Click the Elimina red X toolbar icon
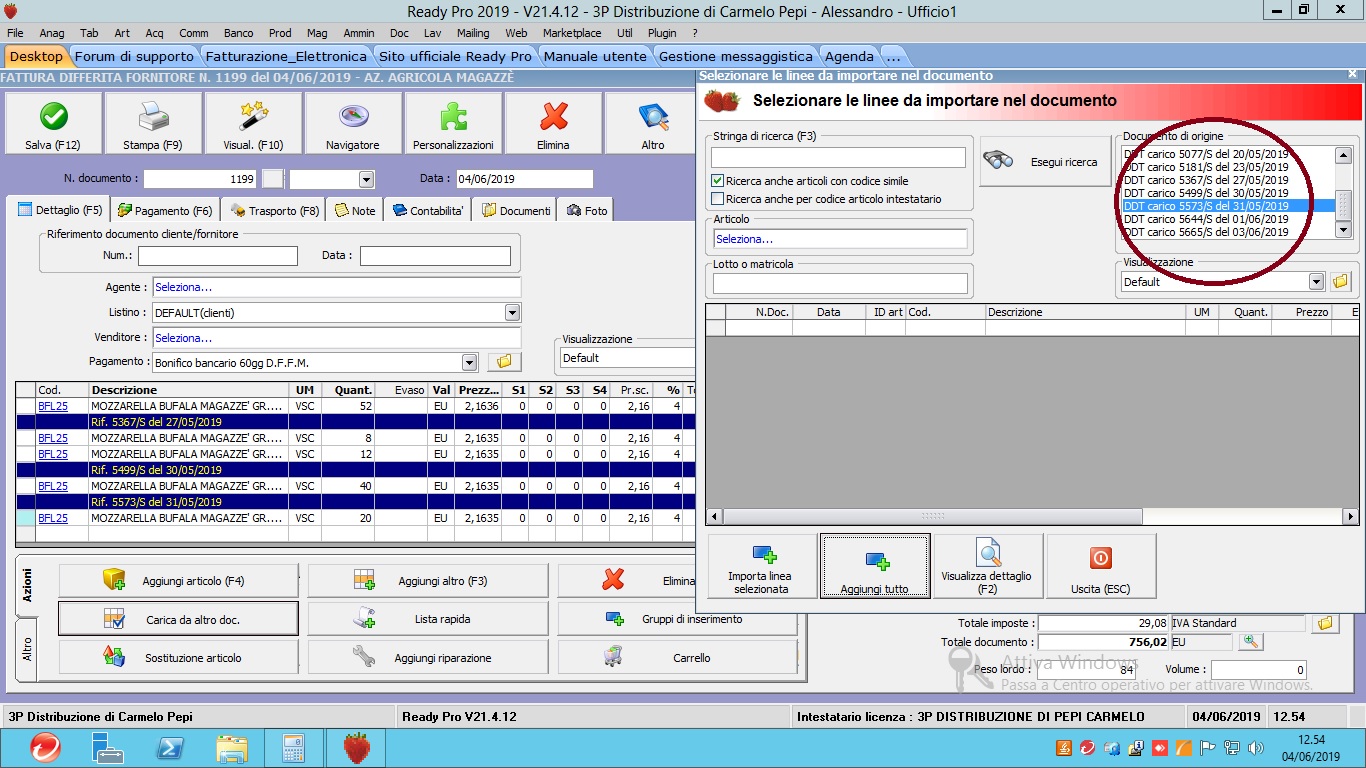The width and height of the screenshot is (1366, 768). tap(553, 117)
